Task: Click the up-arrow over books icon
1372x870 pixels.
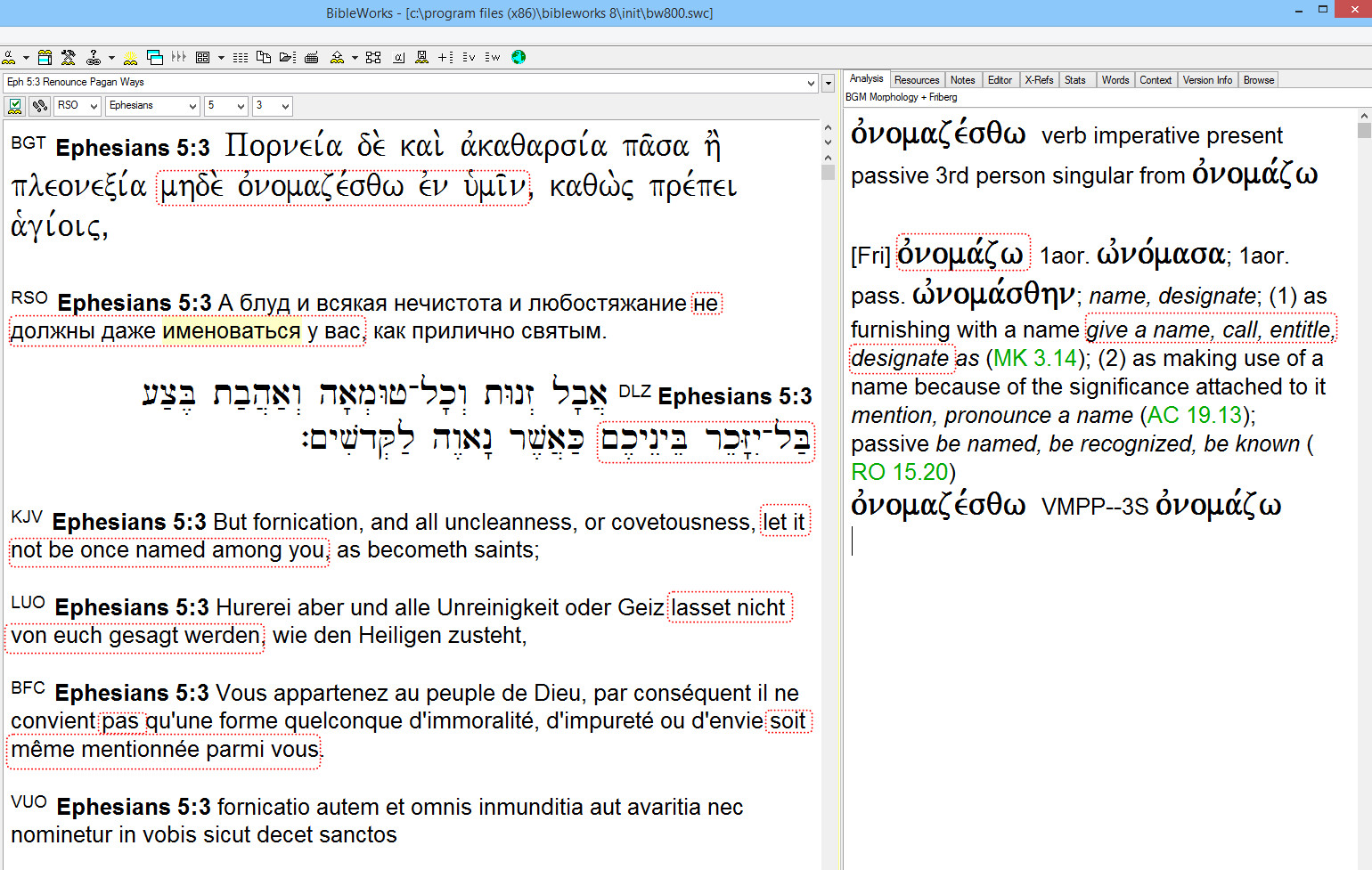Action: pos(337,57)
